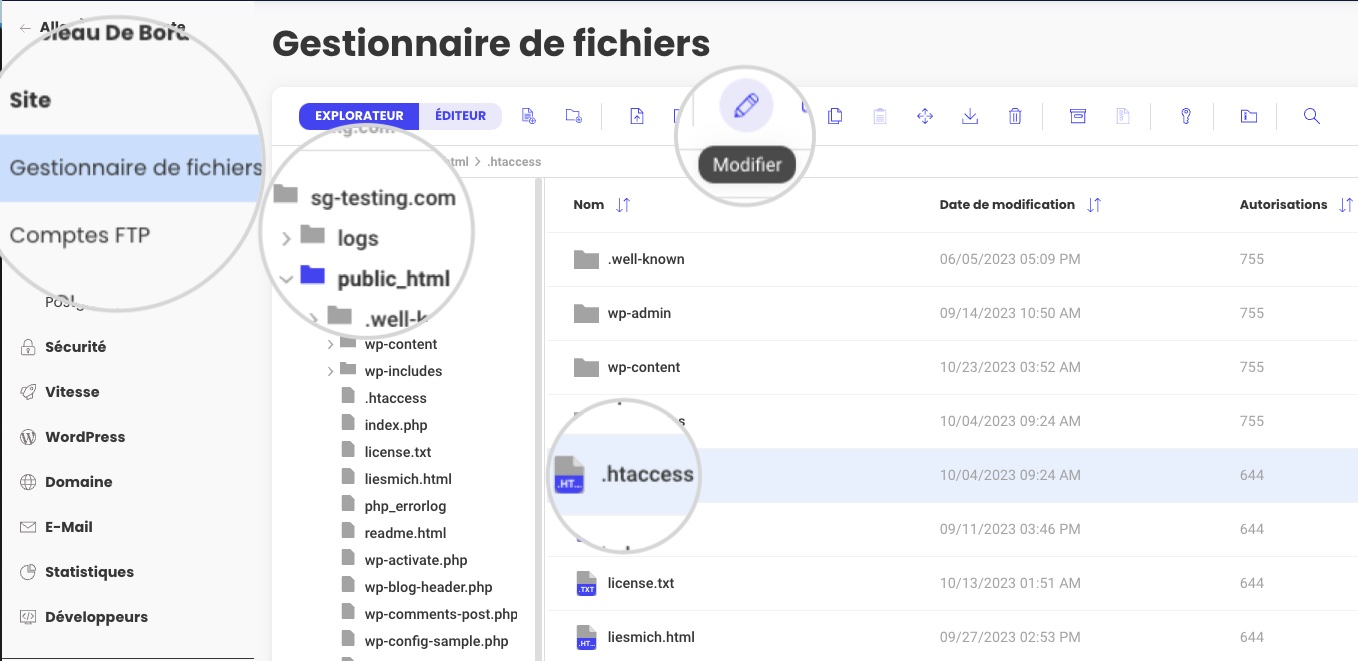Click the Statistiques pie chart icon
Image resolution: width=1358 pixels, height=661 pixels.
tap(28, 572)
